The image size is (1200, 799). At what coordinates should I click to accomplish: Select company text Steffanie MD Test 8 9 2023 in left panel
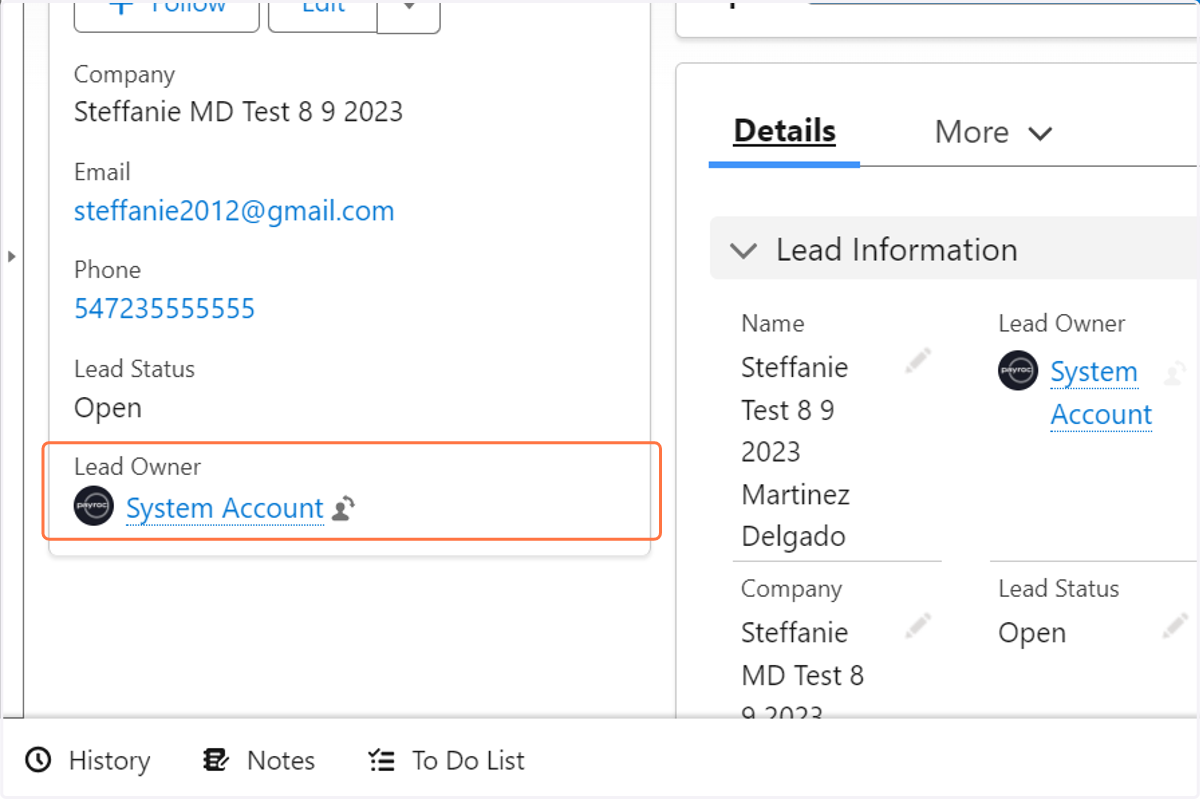coord(239,111)
